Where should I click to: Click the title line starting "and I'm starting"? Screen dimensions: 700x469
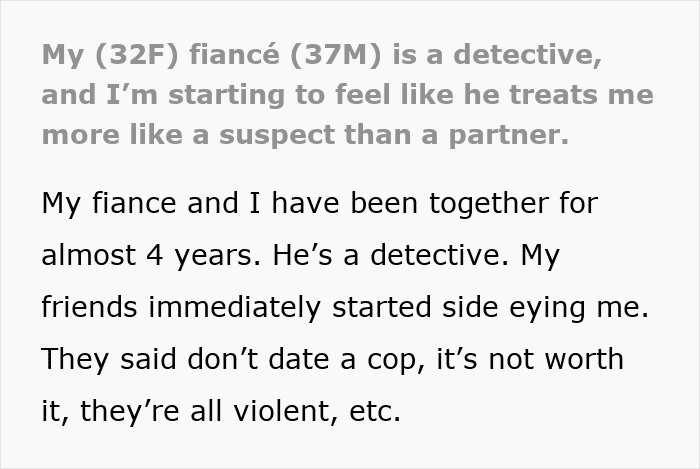click(347, 97)
